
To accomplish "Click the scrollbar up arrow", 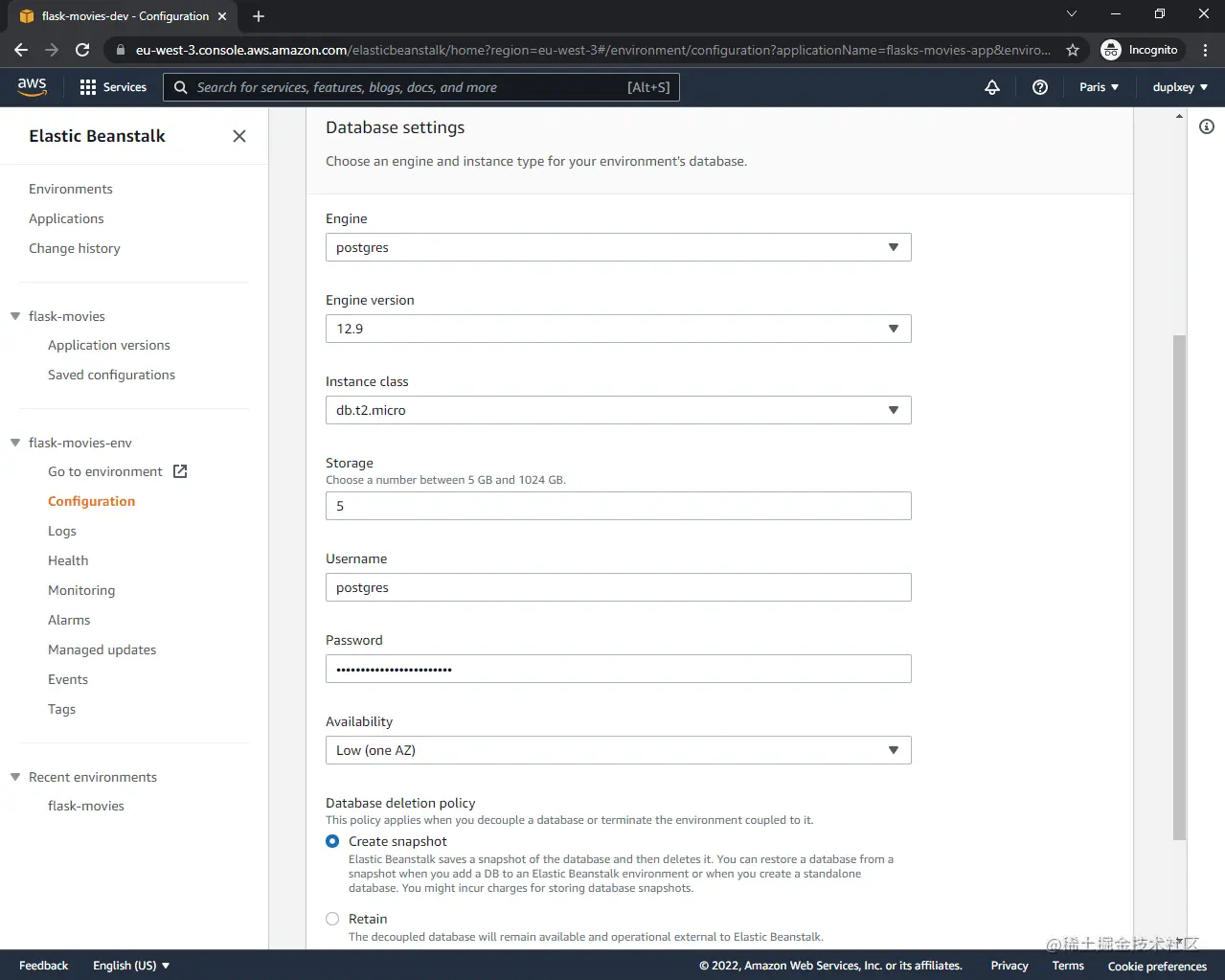I will 1179,116.
